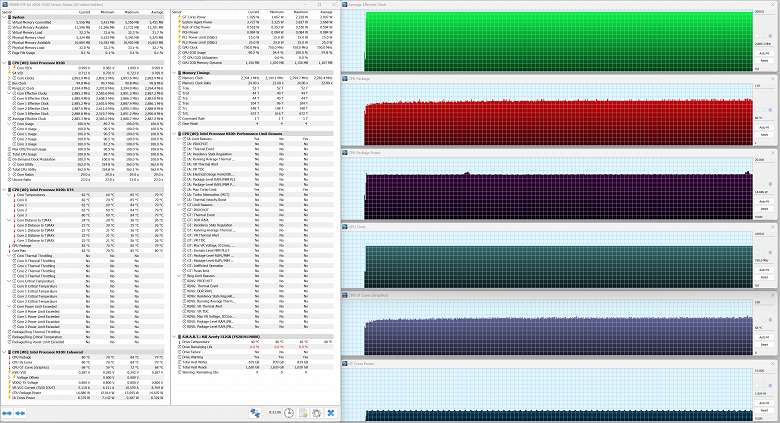
Task: Reset min/max values using the clock icon
Action: click(x=288, y=413)
